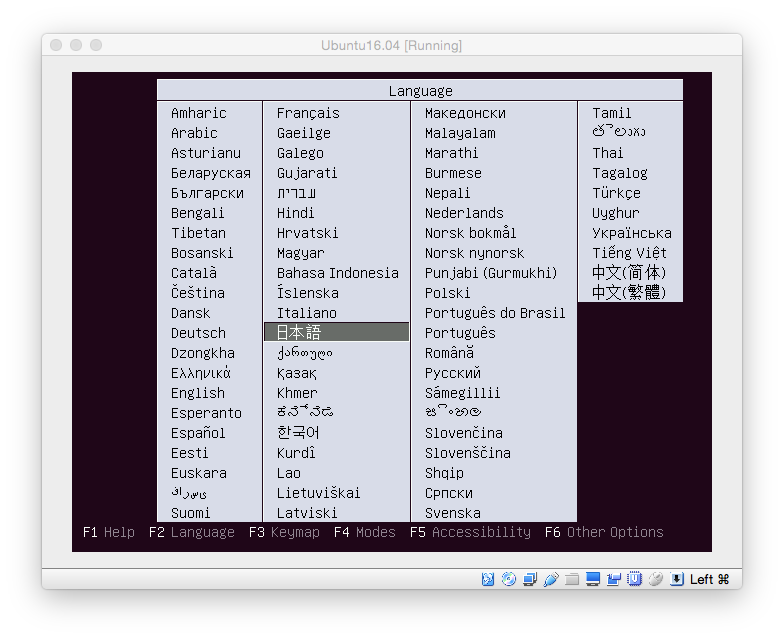This screenshot has height=639, width=784.
Task: Select Беларуская in the language list
Action: point(211,173)
